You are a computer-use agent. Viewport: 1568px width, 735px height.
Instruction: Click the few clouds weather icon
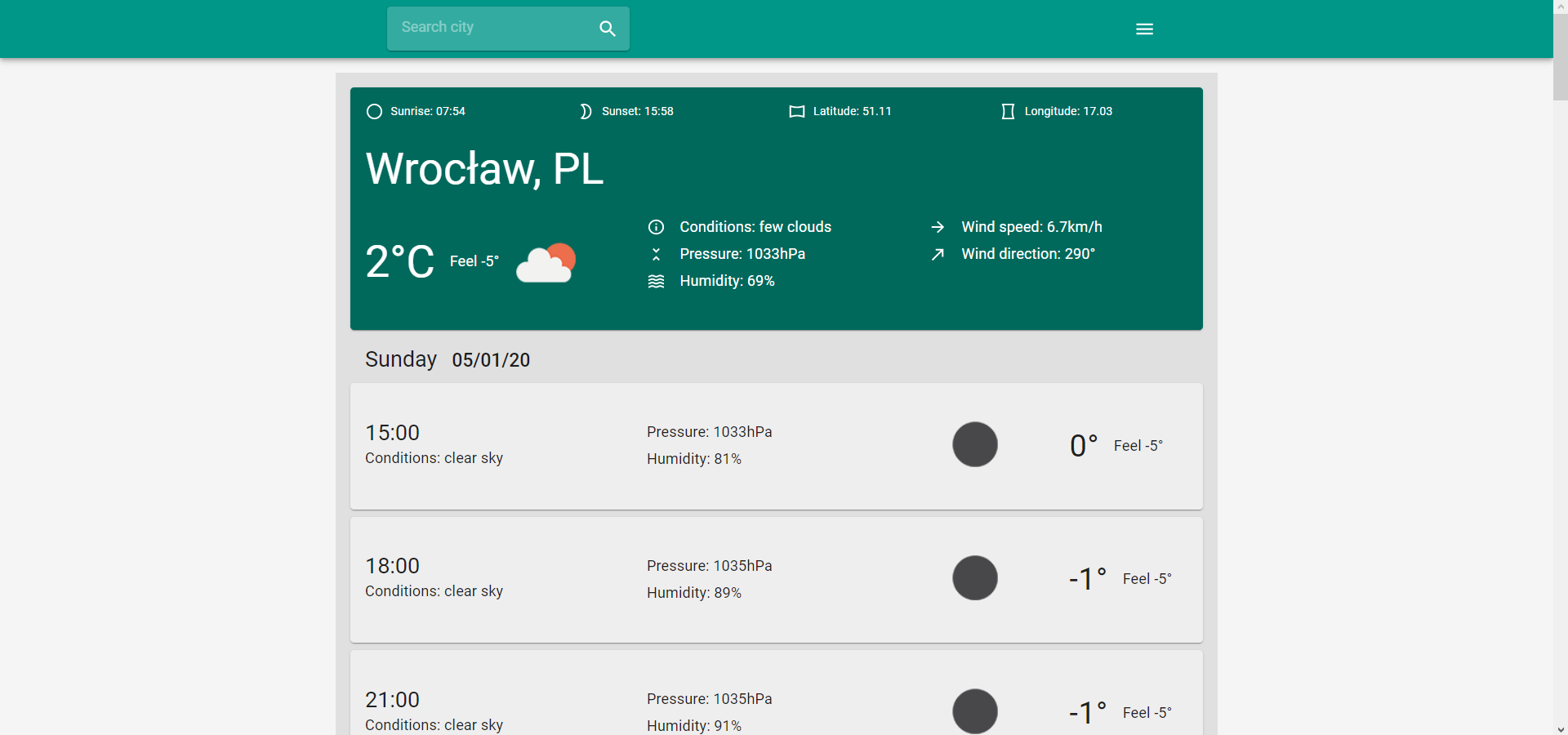546,262
